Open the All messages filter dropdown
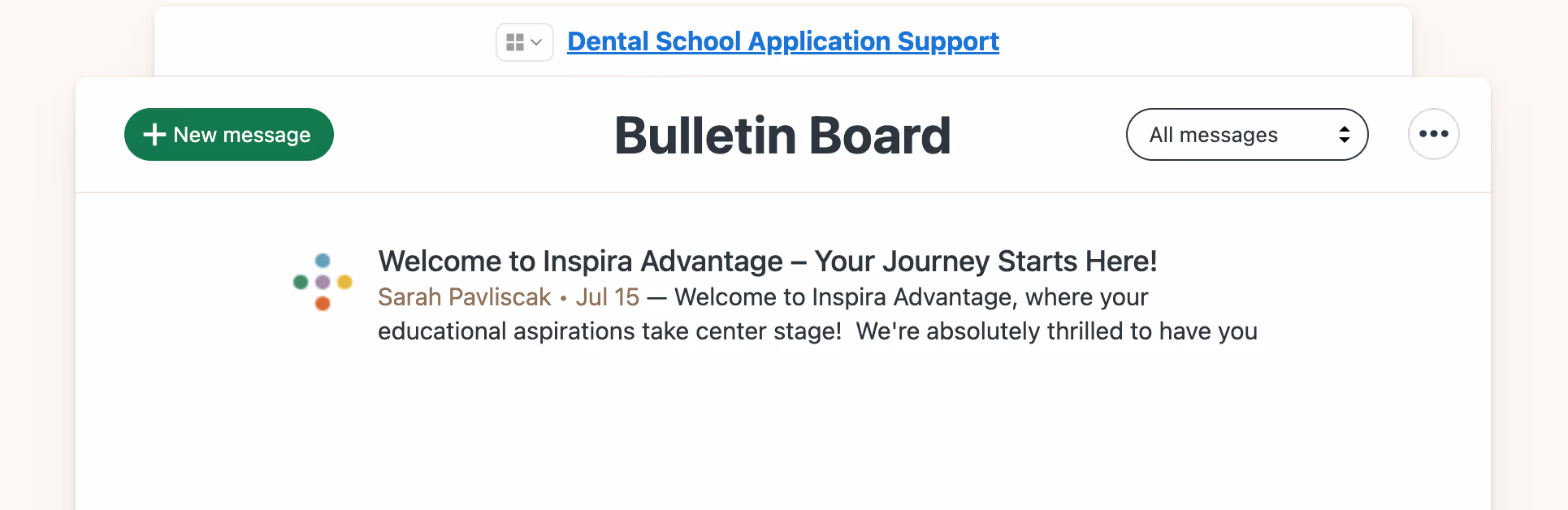Image resolution: width=1568 pixels, height=510 pixels. [x=1246, y=134]
